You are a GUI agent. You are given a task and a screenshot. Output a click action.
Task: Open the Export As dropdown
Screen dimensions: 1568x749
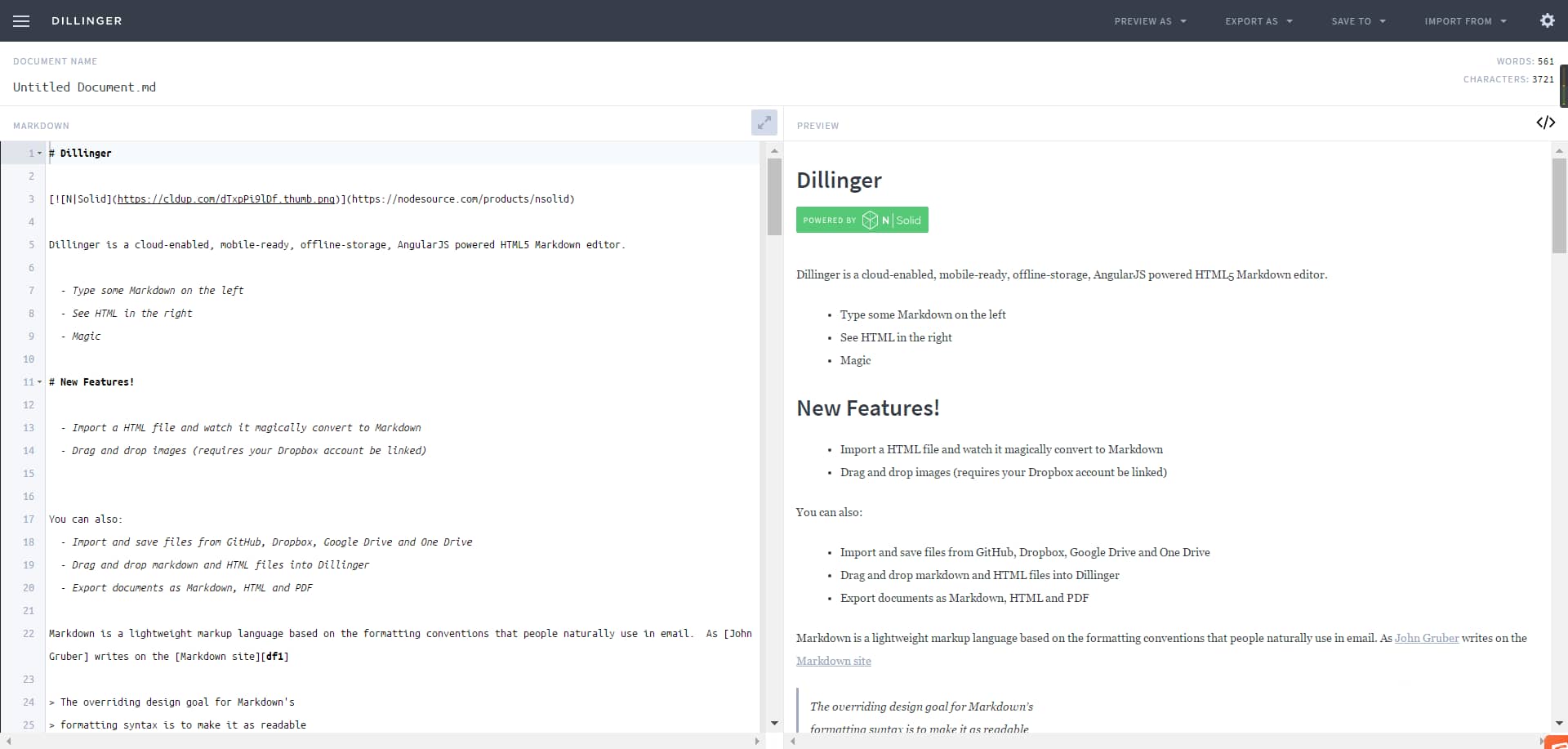(x=1258, y=21)
